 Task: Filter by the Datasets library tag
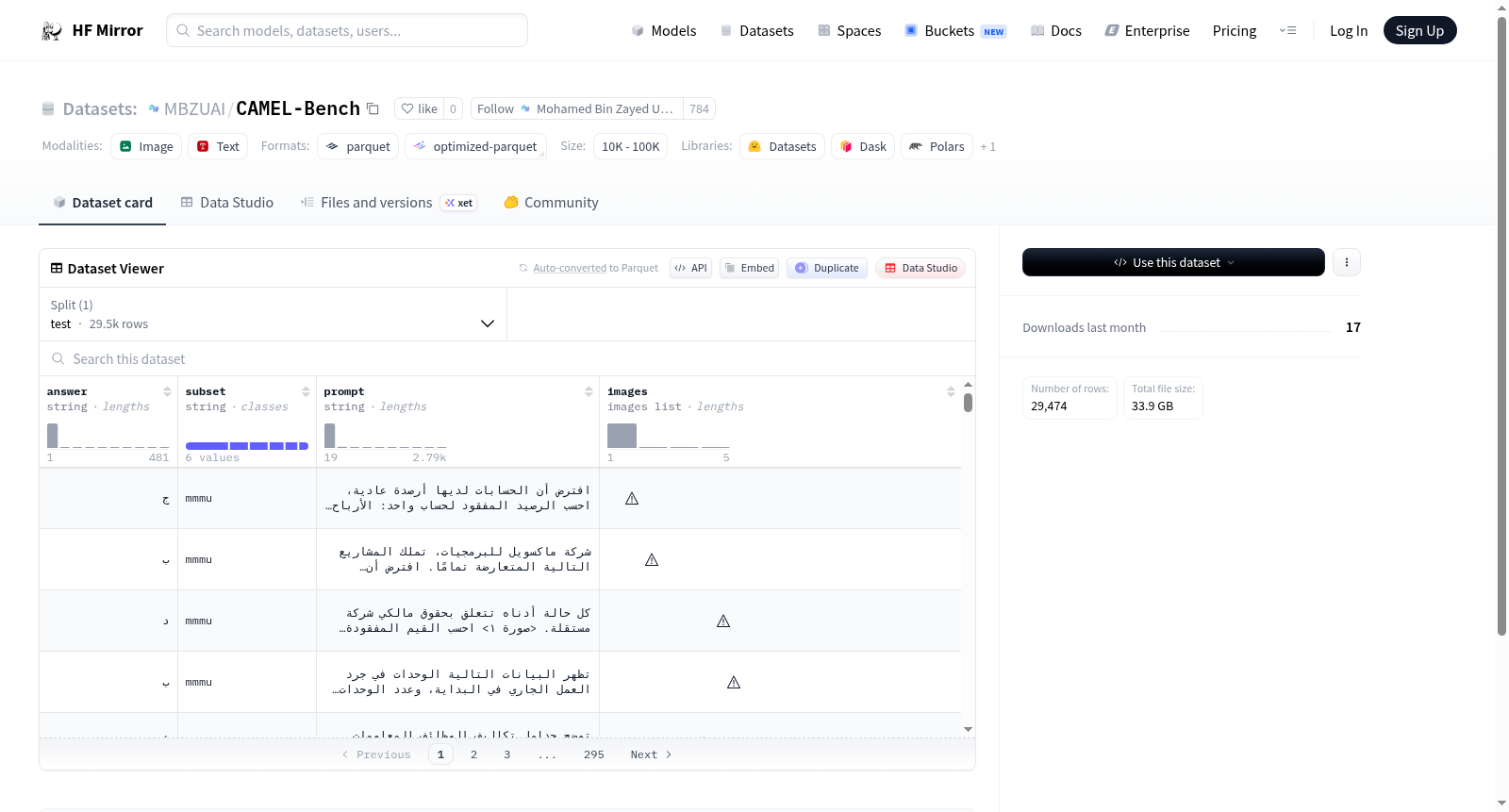pyautogui.click(x=783, y=146)
